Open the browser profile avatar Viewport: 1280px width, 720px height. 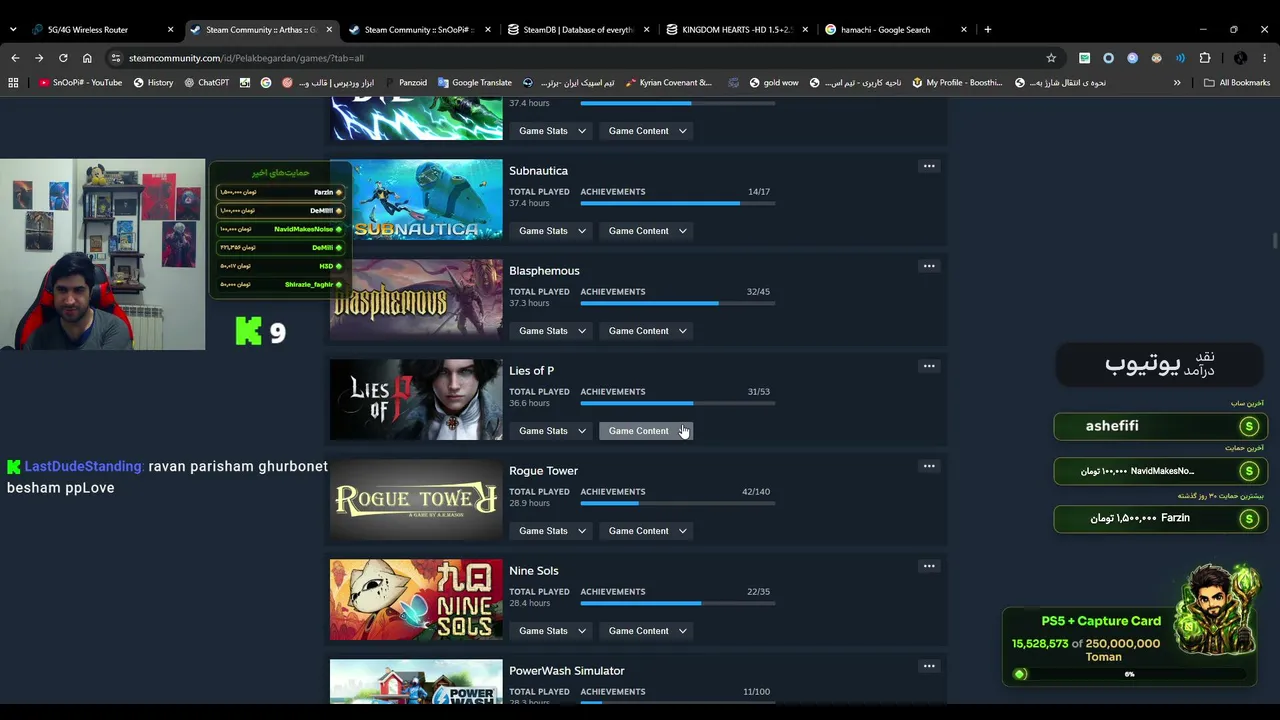point(1241,58)
